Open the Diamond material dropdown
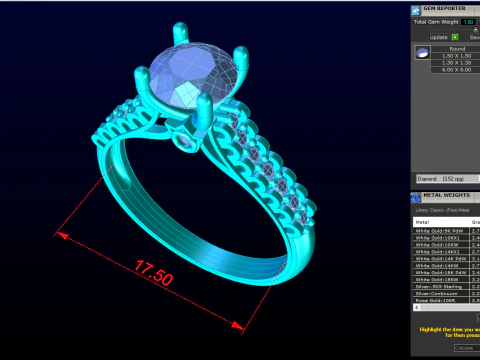This screenshot has height=360, width=480. [x=448, y=179]
